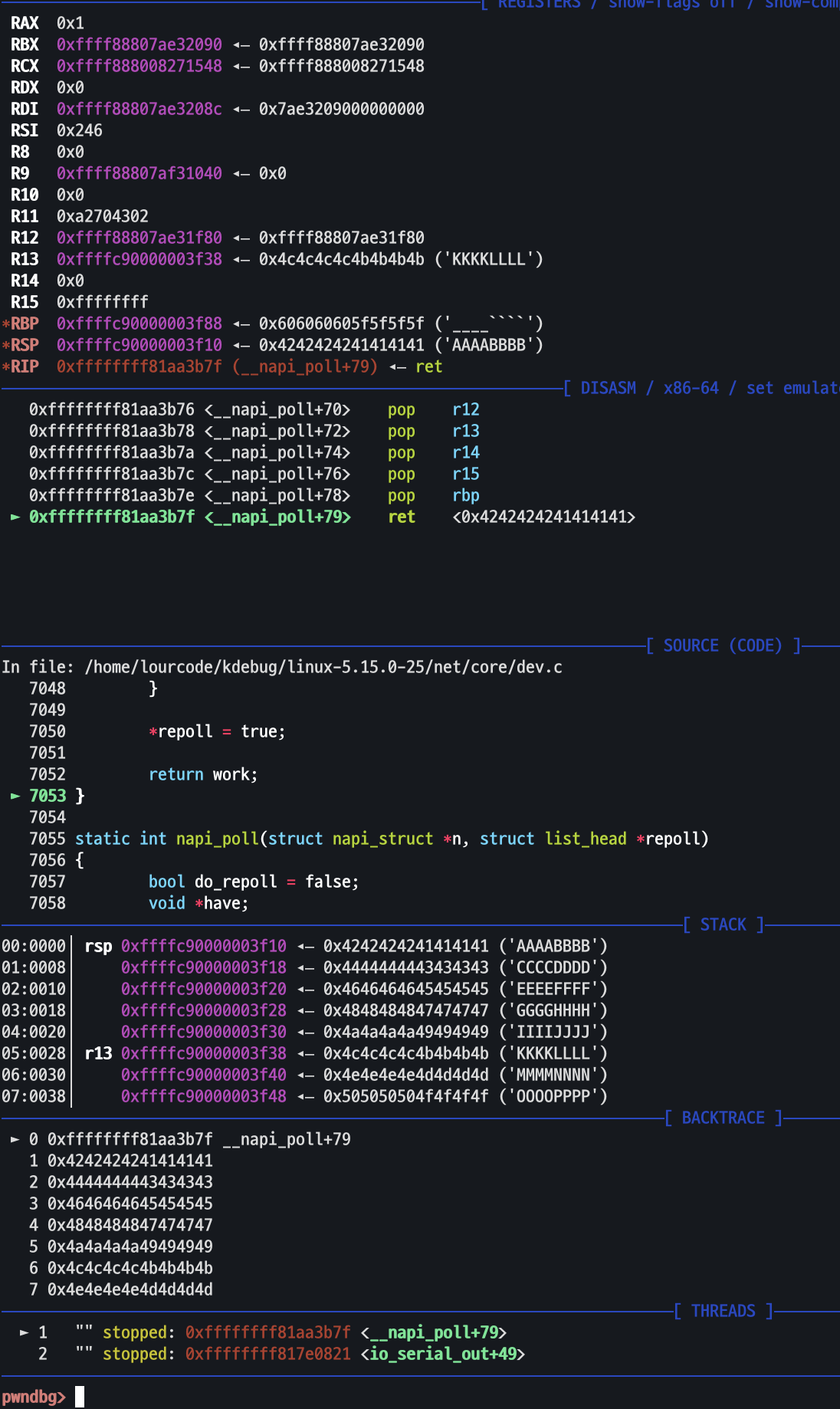Click stack entry 05:0028 r13 address 0xffffc90000003f38
Image resolution: width=840 pixels, height=1409 pixels.
(x=204, y=1053)
